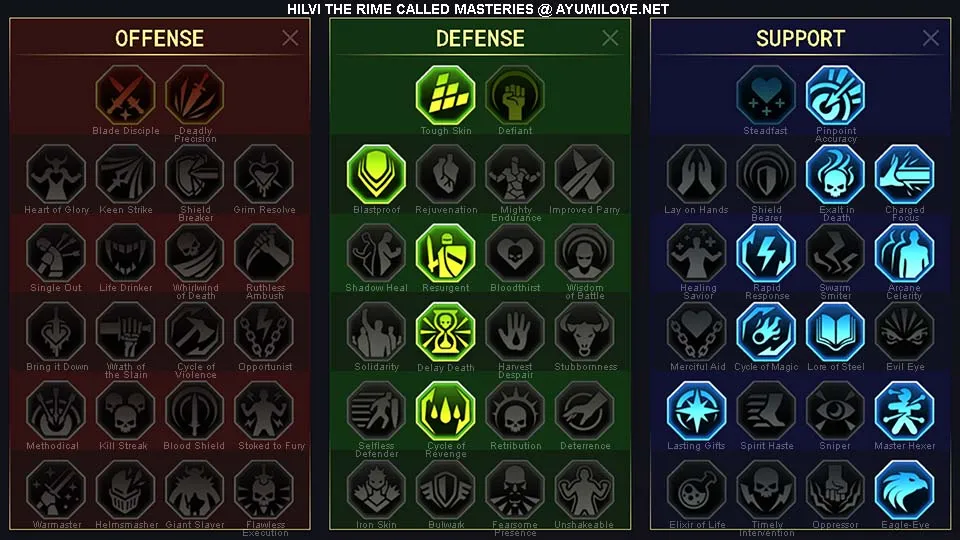Click the Eagle-Eye mastery icon
The image size is (960, 540).
click(904, 490)
